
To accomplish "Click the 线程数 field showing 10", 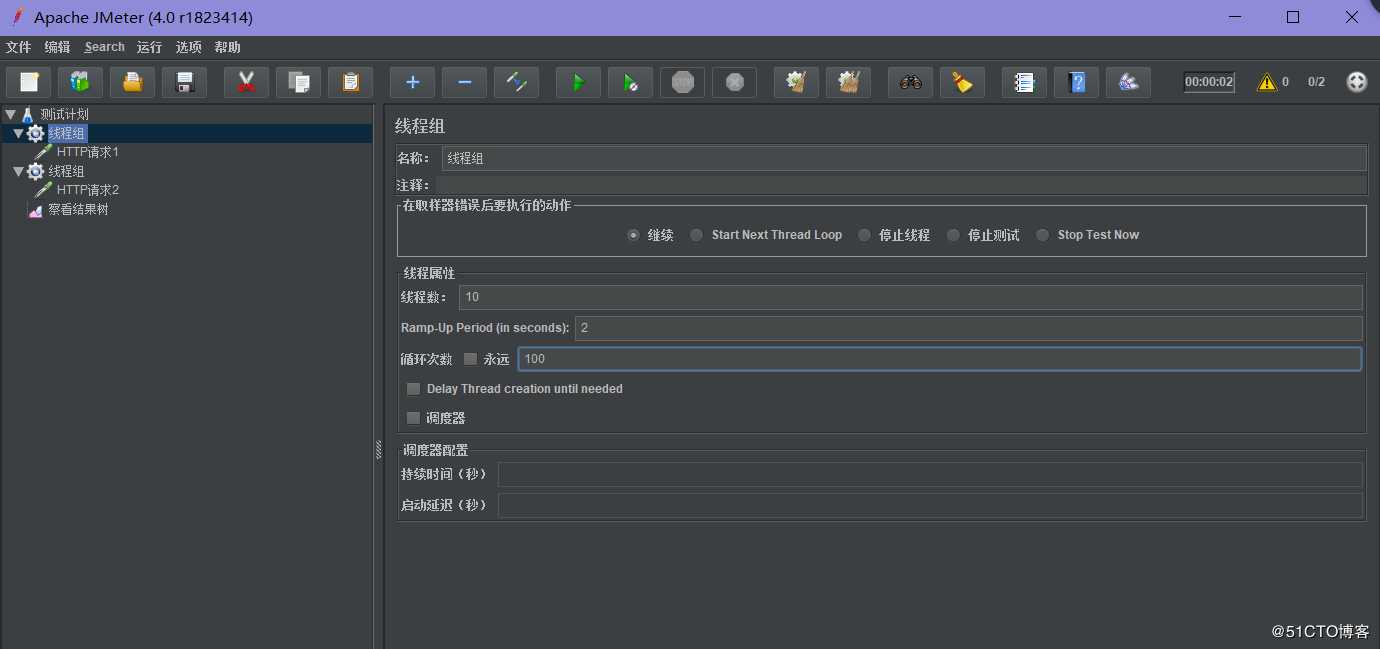I will [910, 297].
